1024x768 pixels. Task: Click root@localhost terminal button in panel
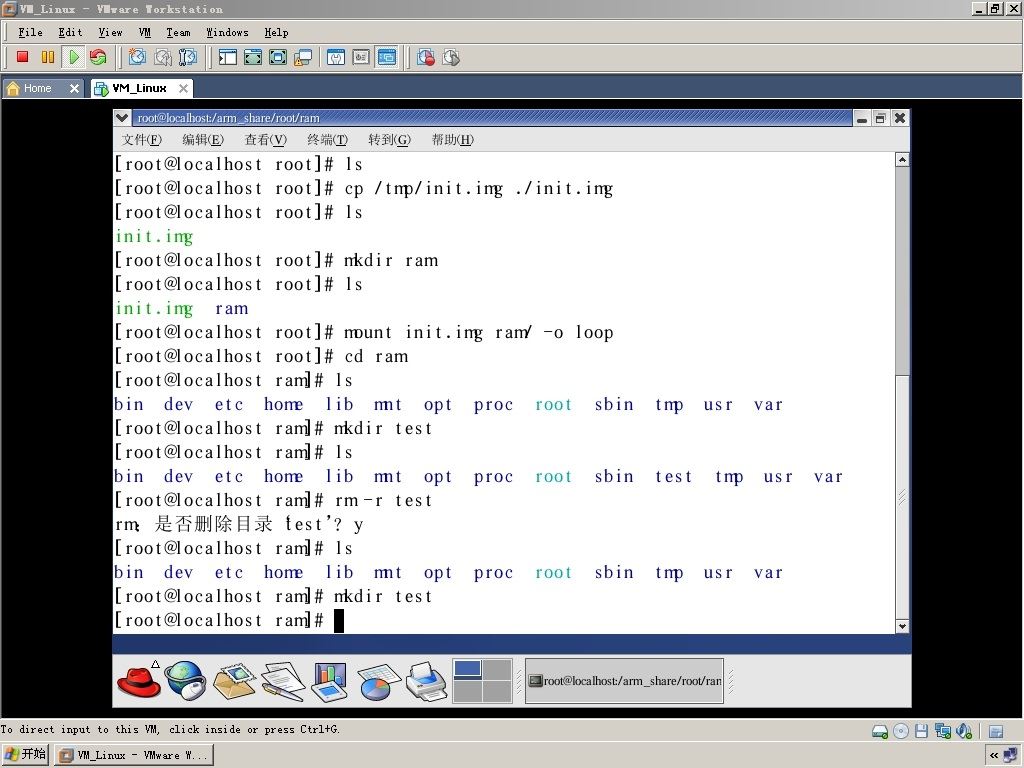(x=624, y=681)
